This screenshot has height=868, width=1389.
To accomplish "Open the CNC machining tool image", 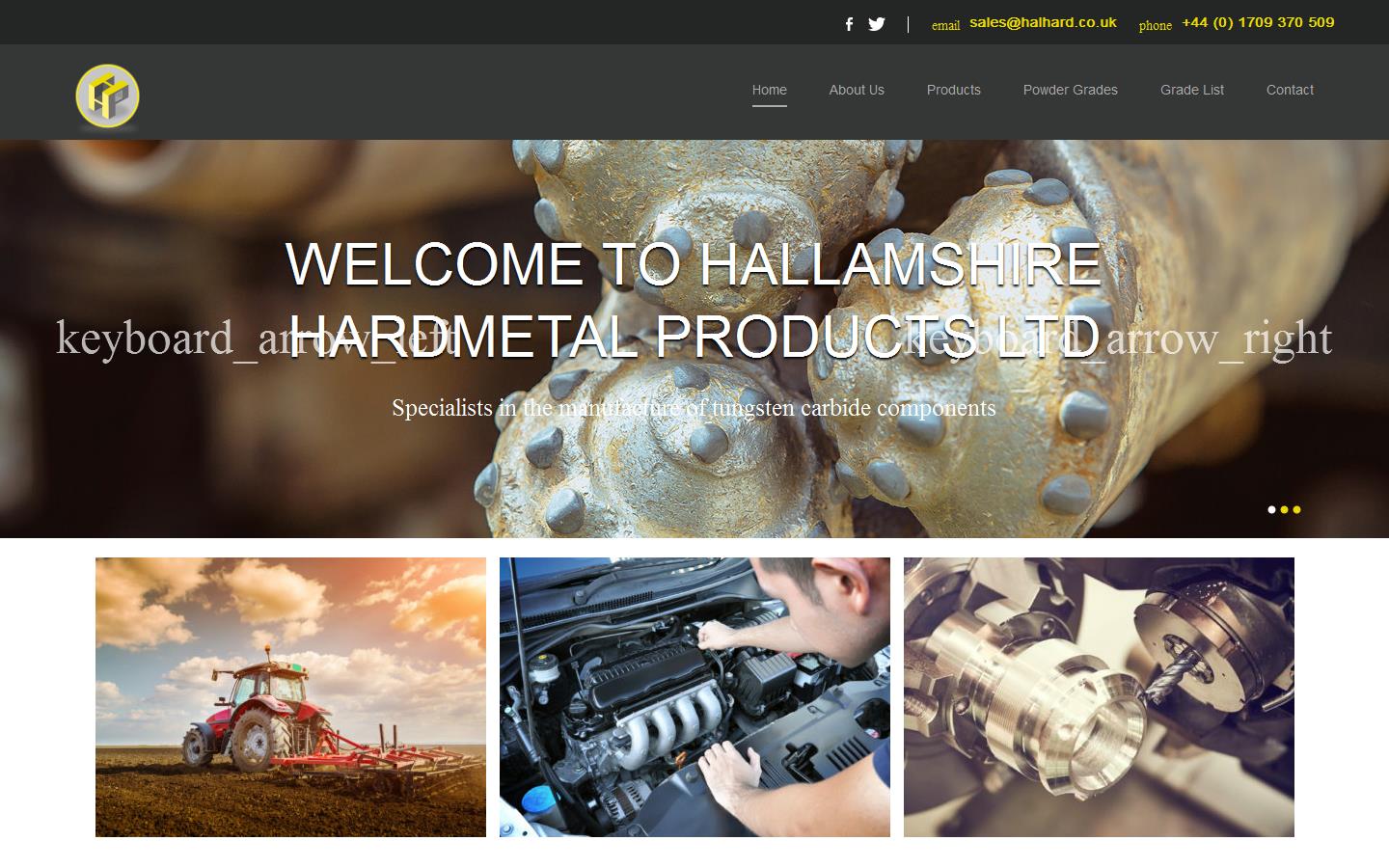I will (1099, 696).
